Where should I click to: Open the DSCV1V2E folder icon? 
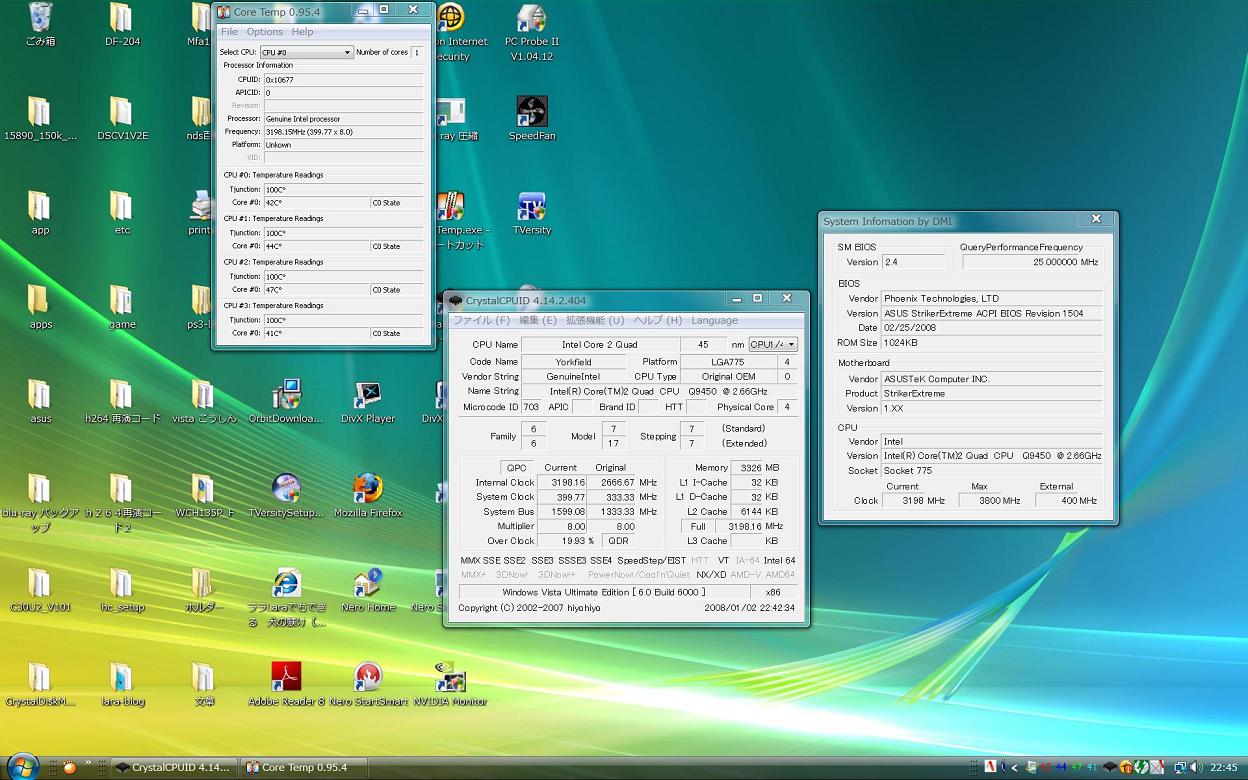122,118
